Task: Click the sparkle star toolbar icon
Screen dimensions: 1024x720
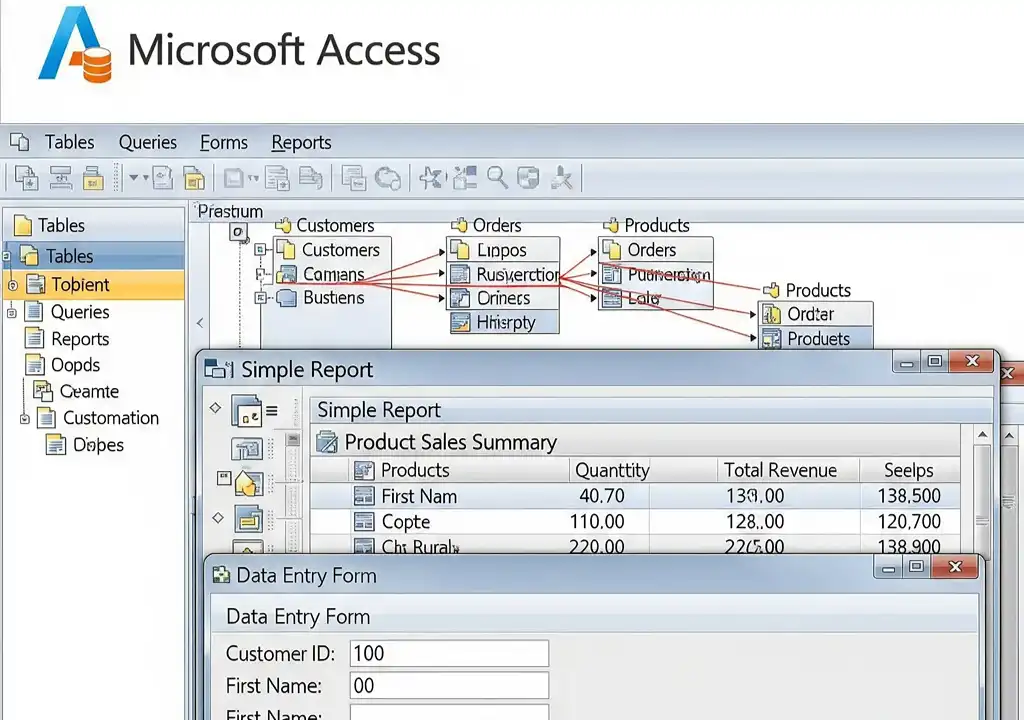Action: pyautogui.click(x=430, y=178)
